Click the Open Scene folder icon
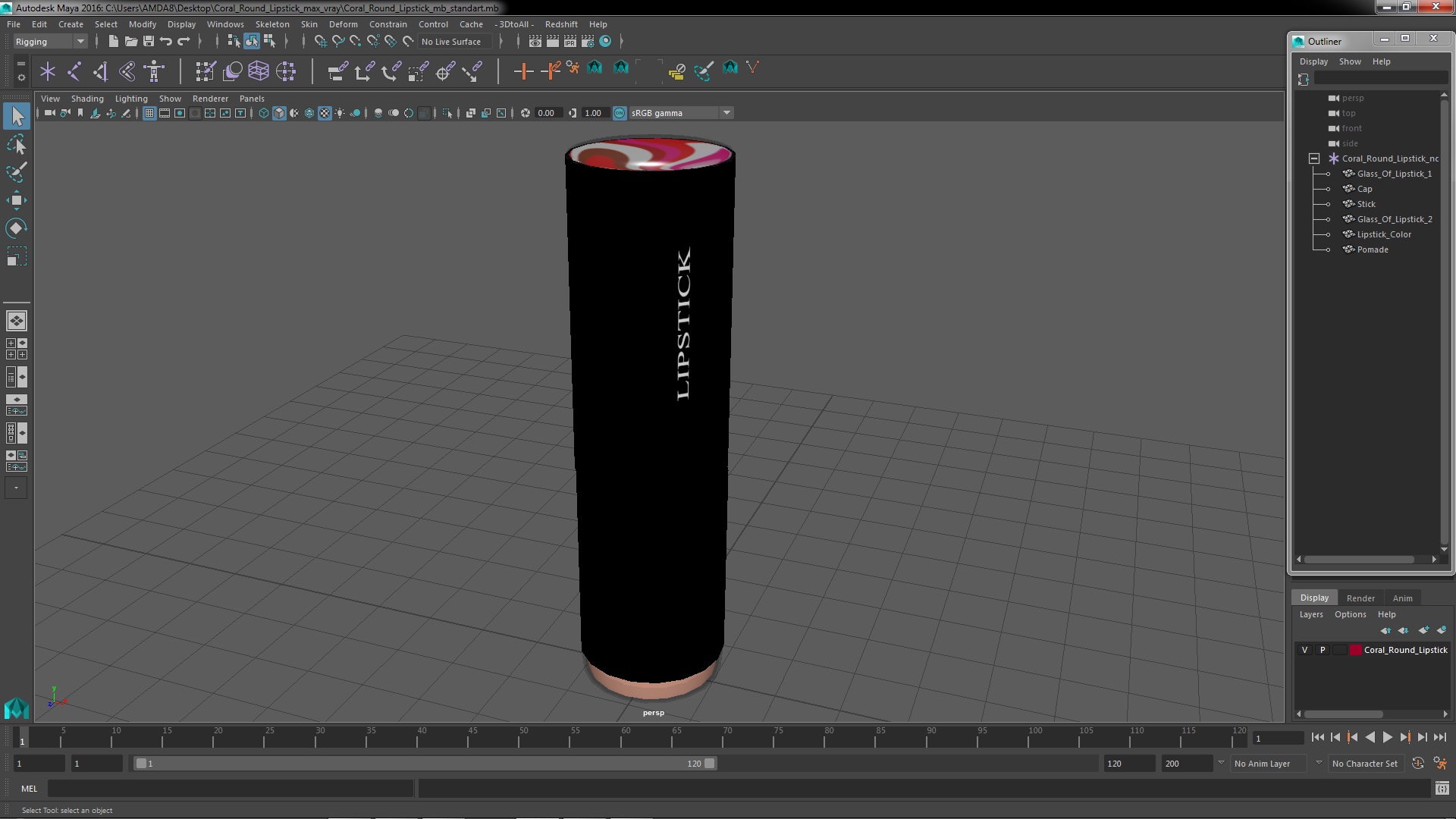 coord(130,42)
